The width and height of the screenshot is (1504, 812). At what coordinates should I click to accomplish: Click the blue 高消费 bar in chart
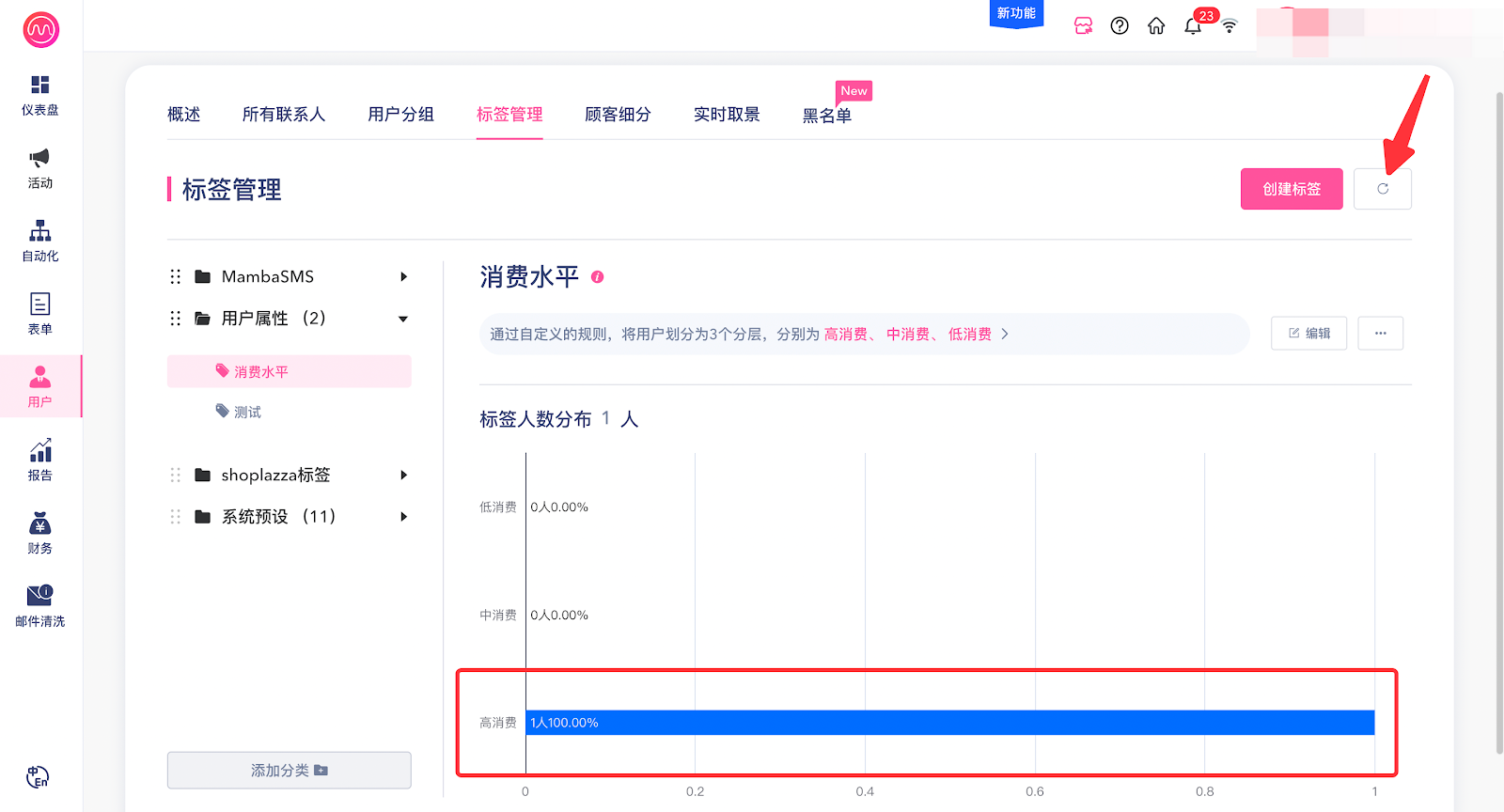tap(949, 723)
